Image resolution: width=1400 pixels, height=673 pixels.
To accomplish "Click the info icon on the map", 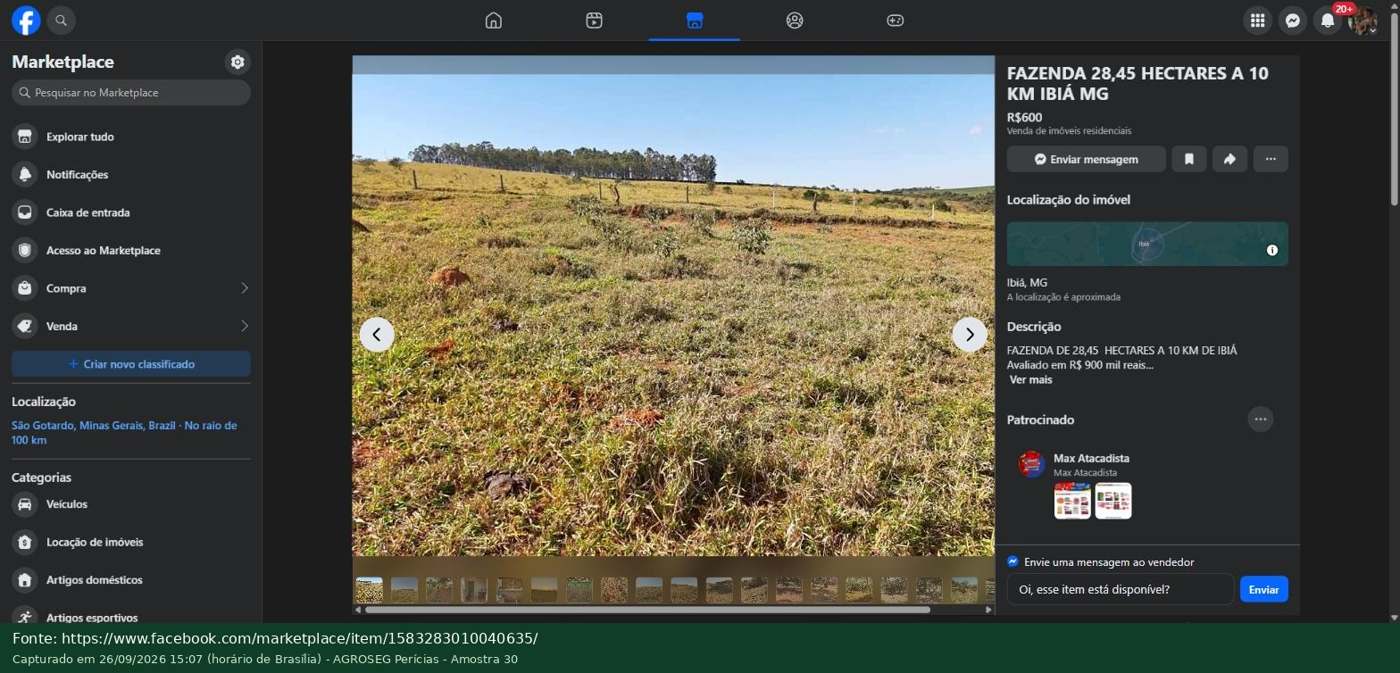I will tap(1272, 250).
